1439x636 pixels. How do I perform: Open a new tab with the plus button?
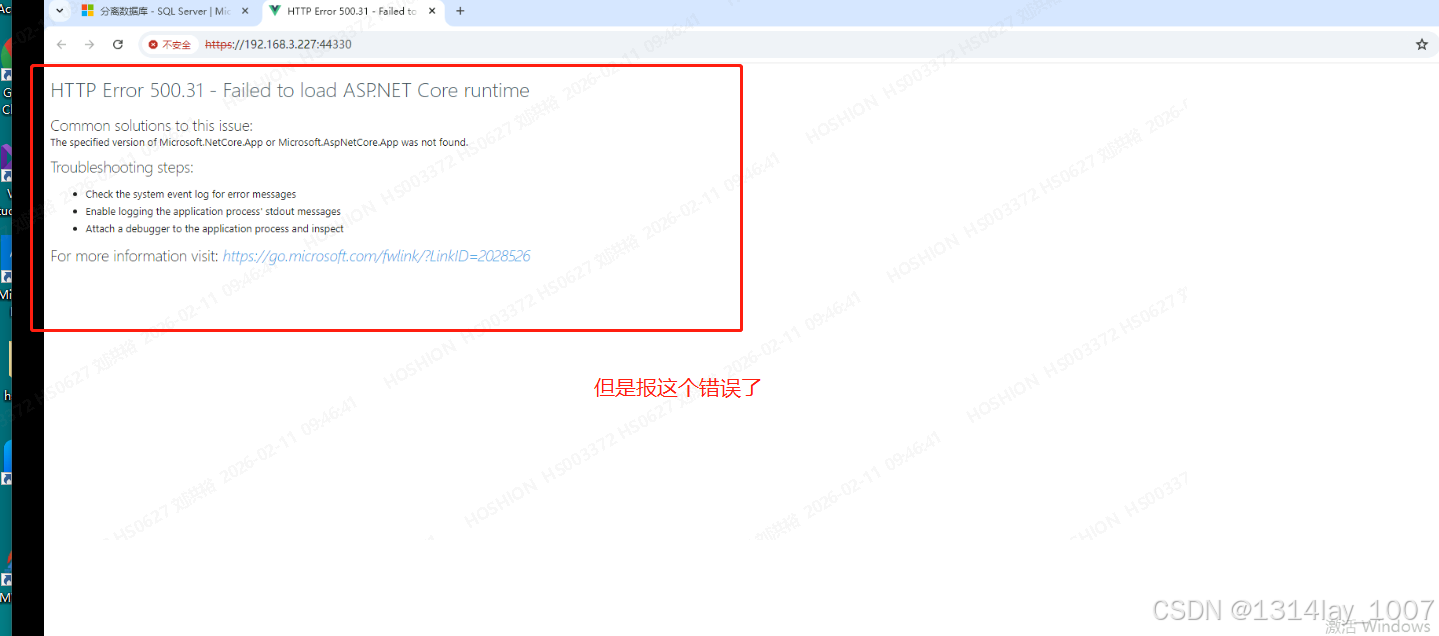coord(460,11)
